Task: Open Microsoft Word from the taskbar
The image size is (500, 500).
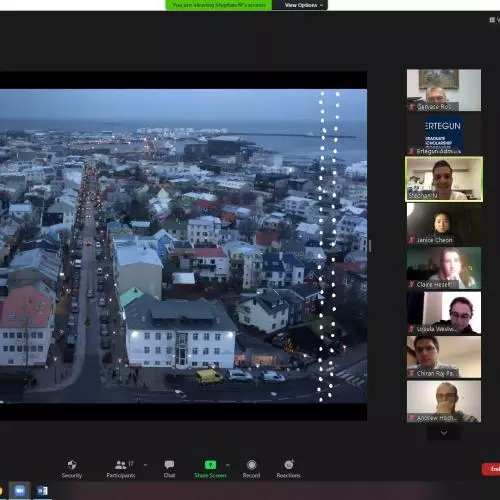Action: pyautogui.click(x=42, y=491)
